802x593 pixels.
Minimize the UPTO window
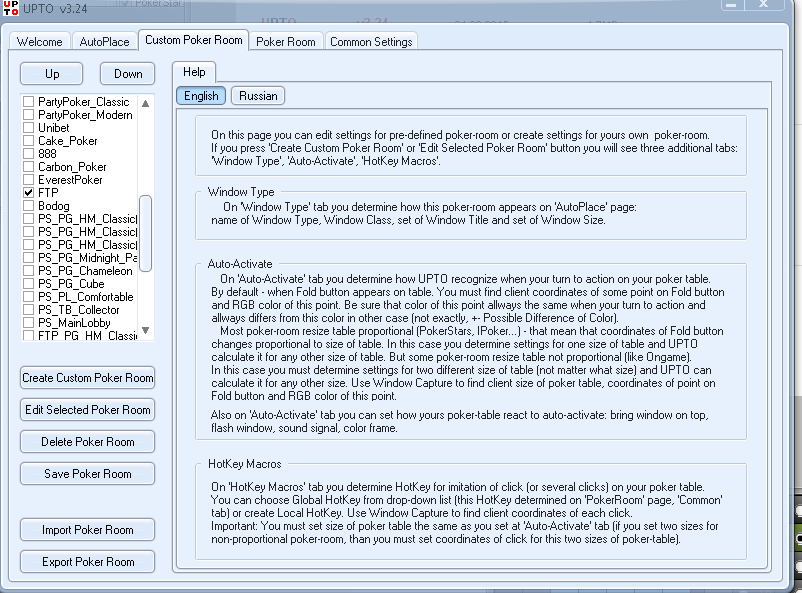(731, 5)
